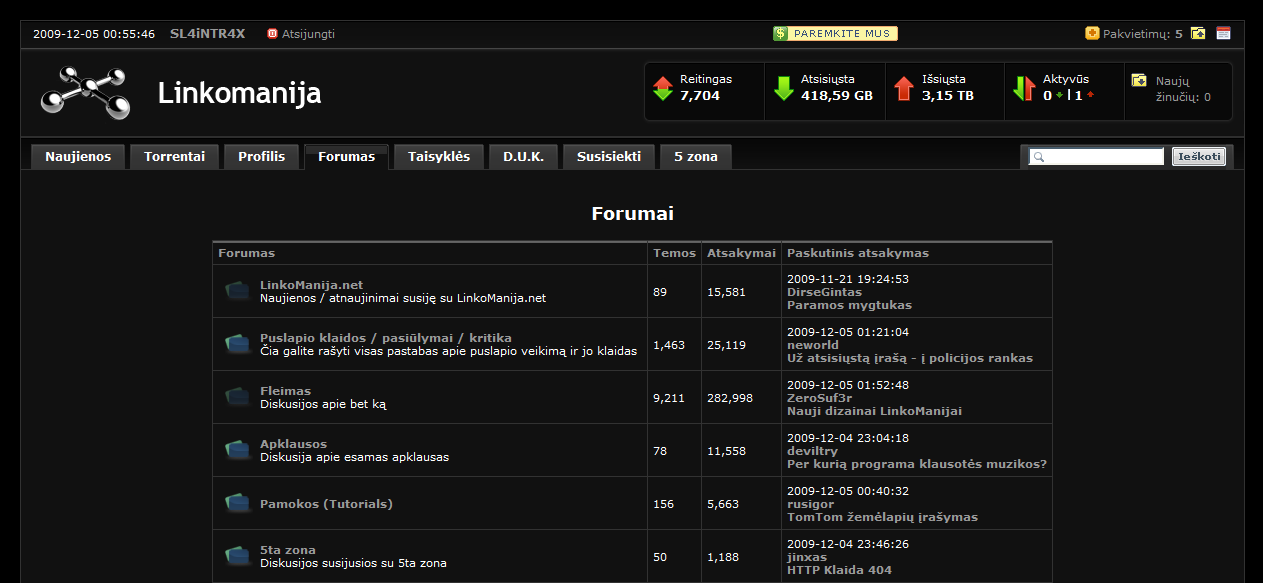Click the yellow star Pakvietimų icon
1263x583 pixels.
tap(1092, 33)
